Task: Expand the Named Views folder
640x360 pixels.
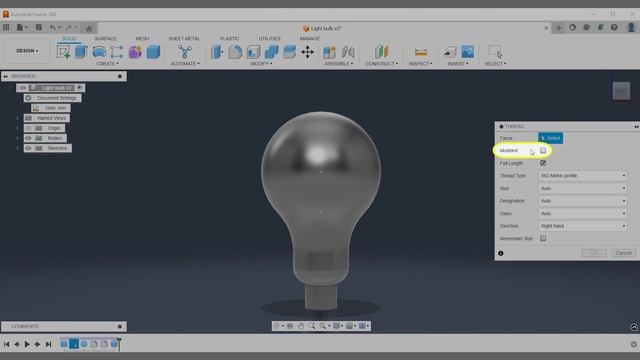Action: pyautogui.click(x=18, y=118)
